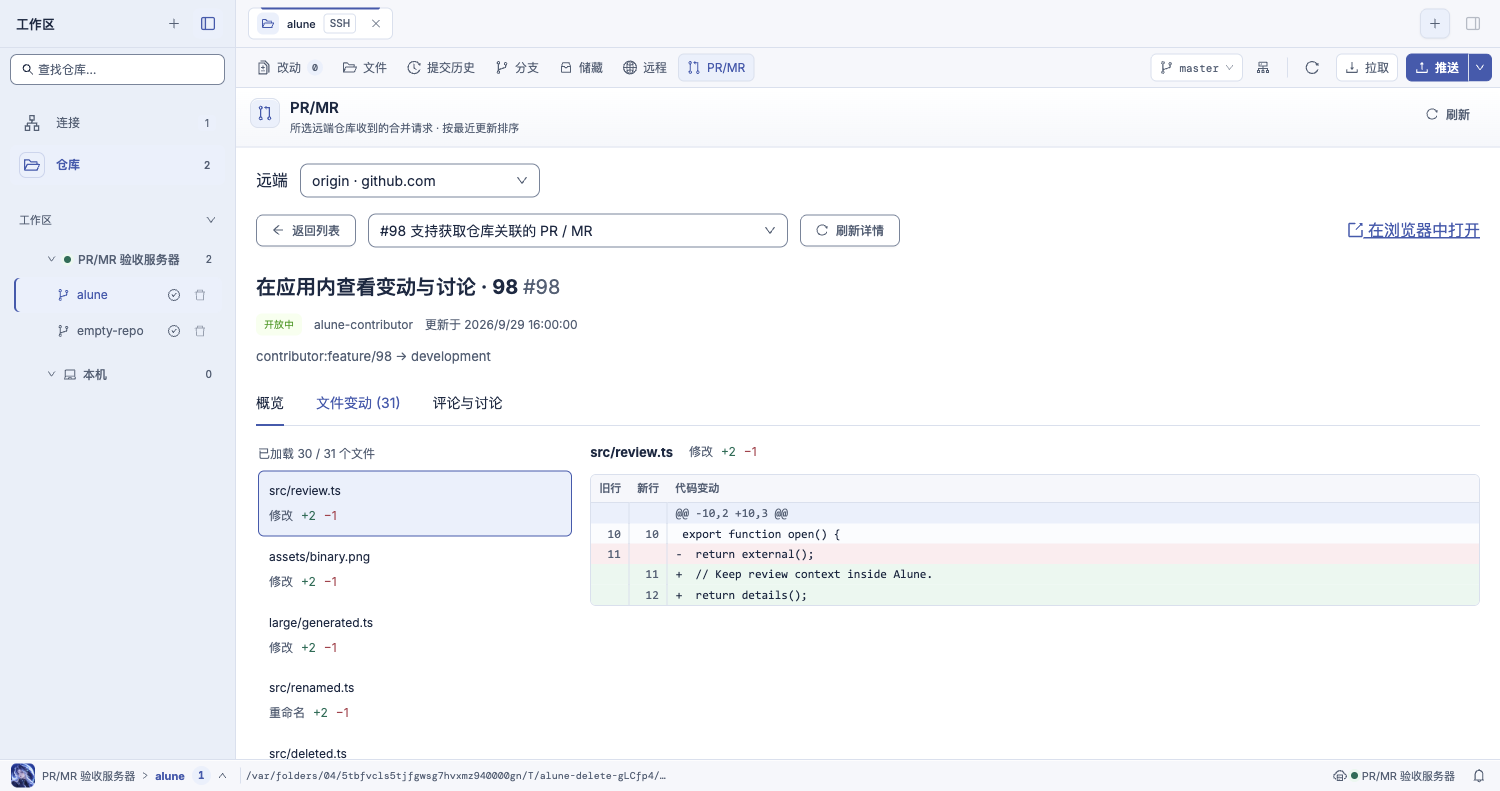The height and width of the screenshot is (791, 1500).
Task: Select assets/binary.png in the file list
Action: click(x=415, y=569)
